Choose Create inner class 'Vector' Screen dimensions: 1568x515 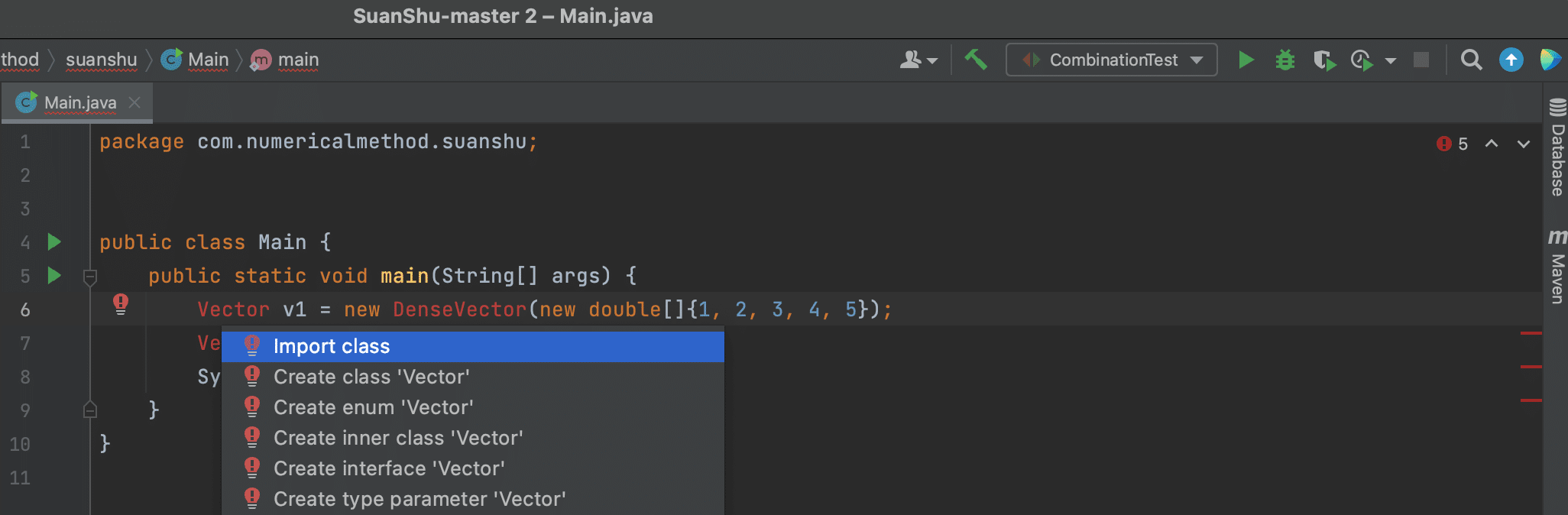(473, 438)
